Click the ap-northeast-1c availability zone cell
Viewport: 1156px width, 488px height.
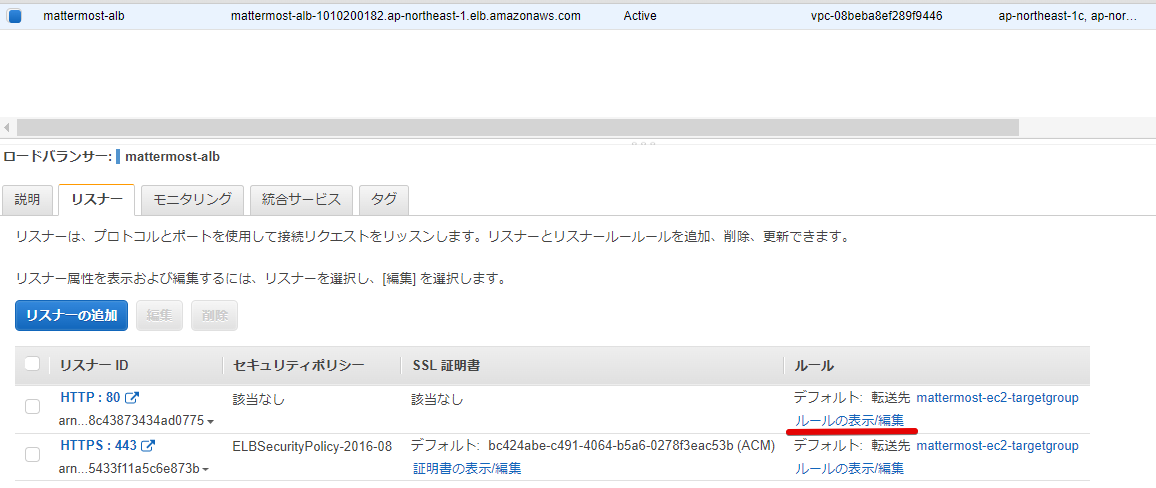click(1067, 15)
